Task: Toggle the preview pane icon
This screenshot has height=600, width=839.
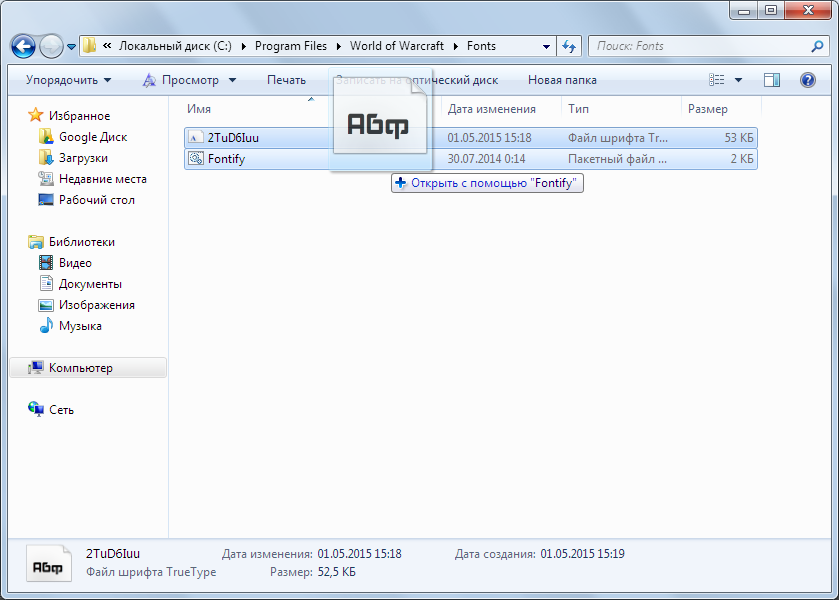Action: click(772, 80)
